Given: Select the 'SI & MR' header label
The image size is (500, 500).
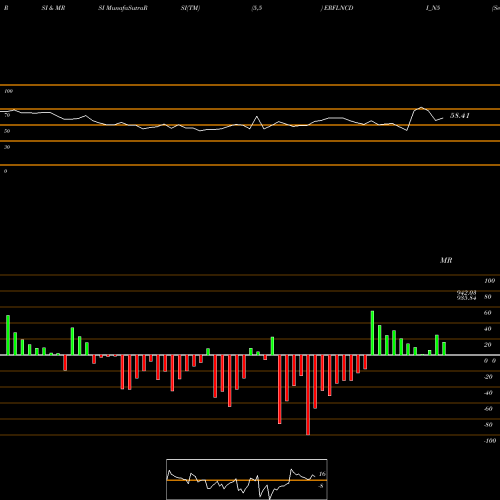Looking at the screenshot, I should tap(53, 8).
